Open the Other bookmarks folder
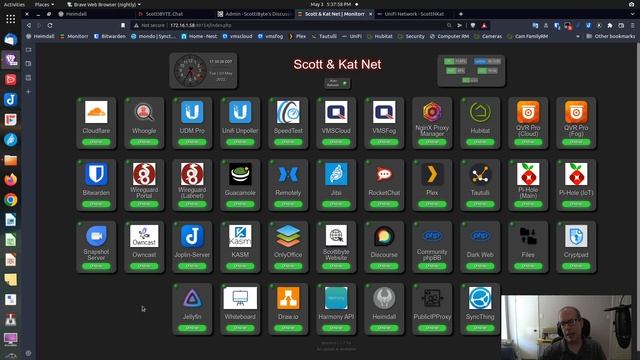The height and width of the screenshot is (360, 640). click(x=611, y=36)
